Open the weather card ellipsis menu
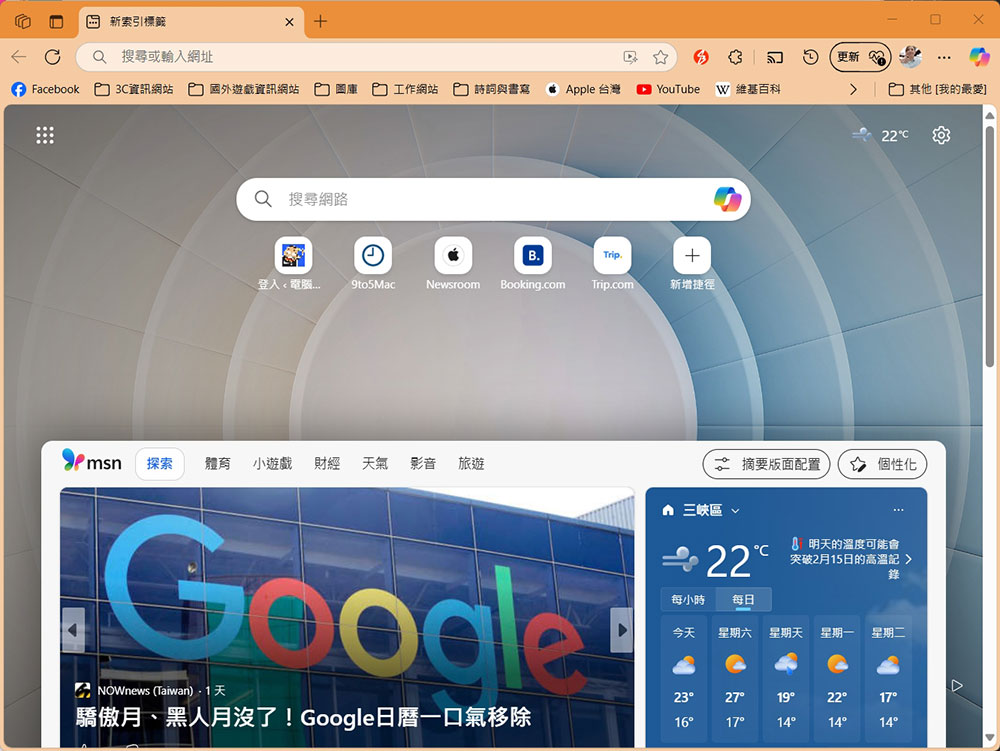Screen dimensions: 1000x751 898,510
